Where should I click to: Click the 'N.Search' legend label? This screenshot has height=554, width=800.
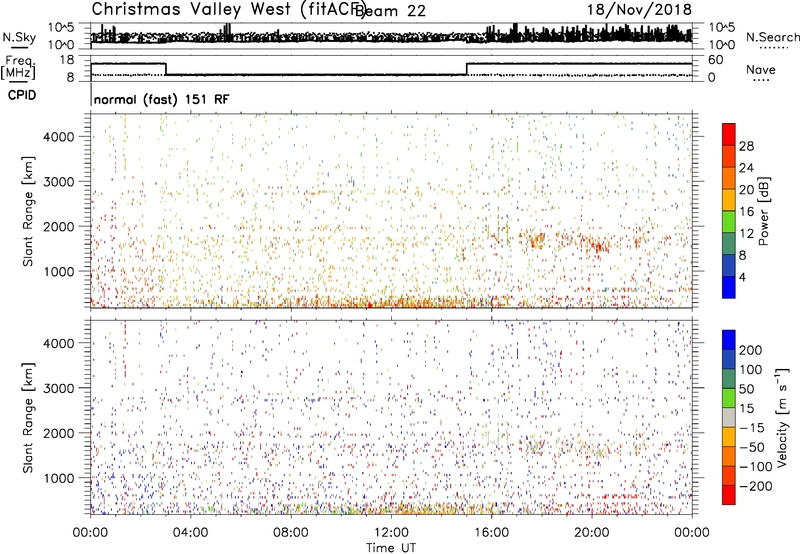[x=772, y=37]
